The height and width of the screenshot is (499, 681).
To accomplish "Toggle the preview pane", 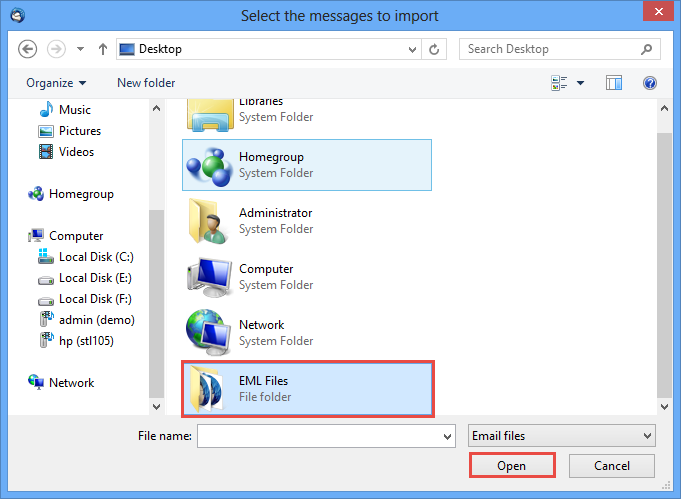I will [x=614, y=83].
